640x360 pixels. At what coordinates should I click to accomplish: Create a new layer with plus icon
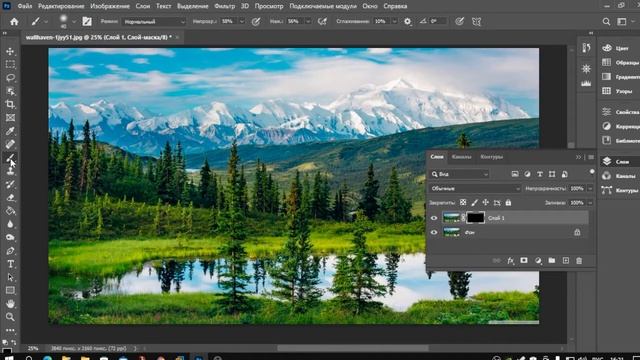coord(566,260)
